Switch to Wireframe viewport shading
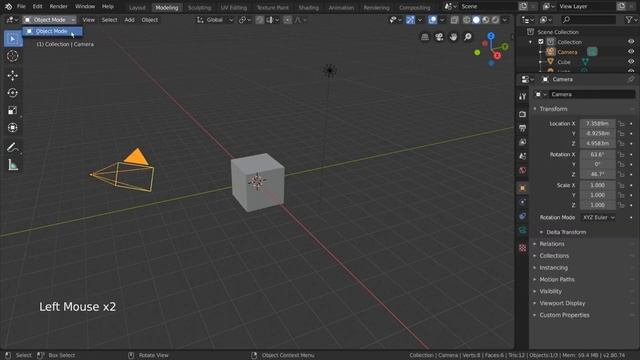This screenshot has height=360, width=640. tap(467, 20)
